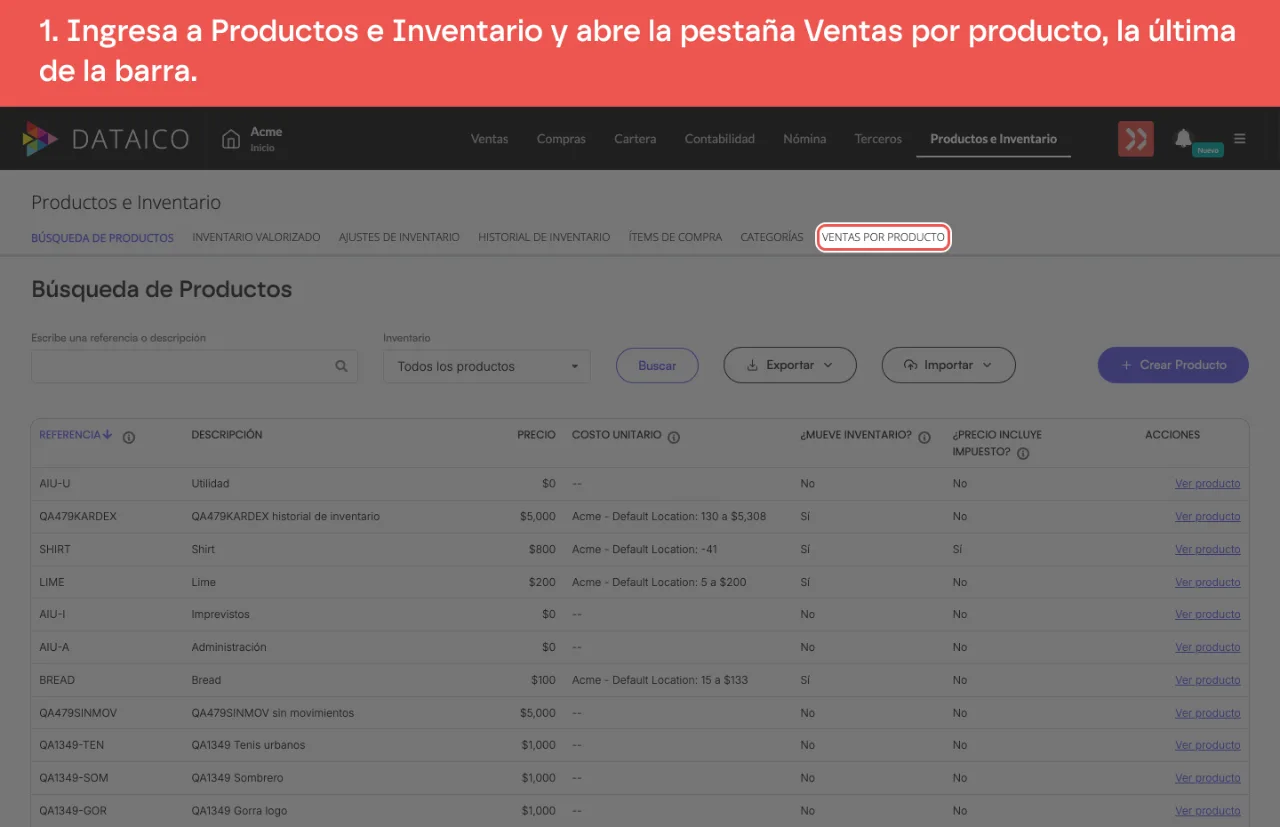Click the Buscar button
Image resolution: width=1280 pixels, height=827 pixels.
click(x=657, y=365)
